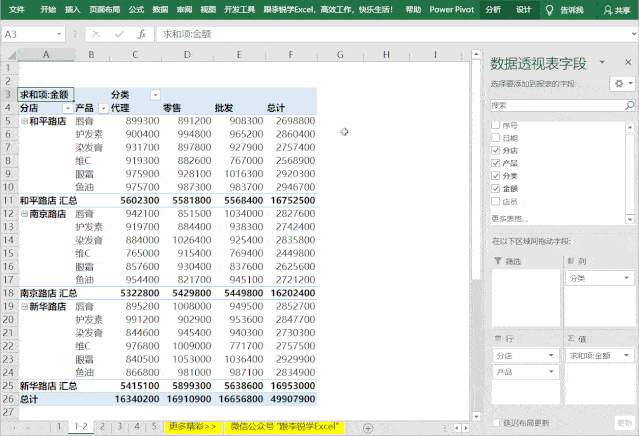The height and width of the screenshot is (436, 639).
Task: Open the 分店 filter dropdown in header
Action: tap(68, 108)
